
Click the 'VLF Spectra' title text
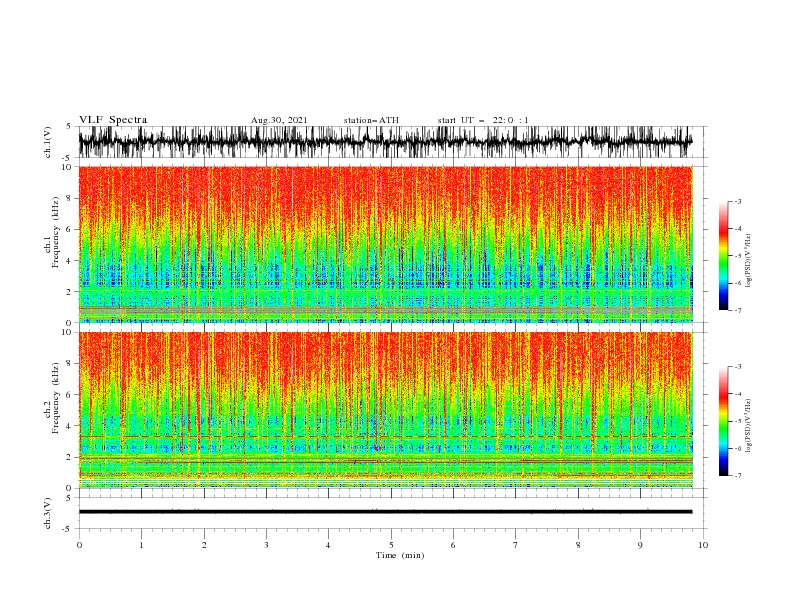[x=113, y=120]
